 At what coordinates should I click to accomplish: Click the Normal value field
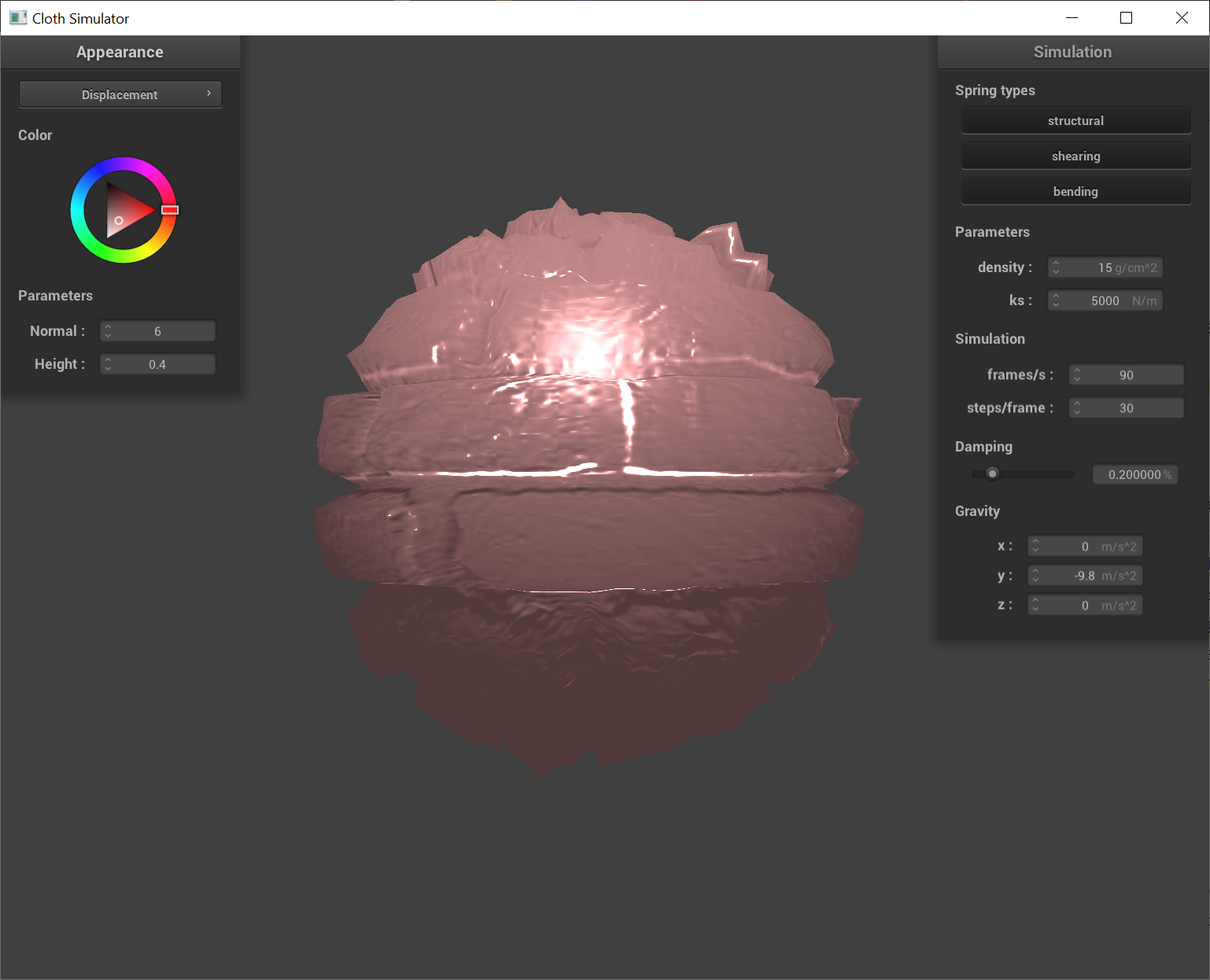point(157,331)
